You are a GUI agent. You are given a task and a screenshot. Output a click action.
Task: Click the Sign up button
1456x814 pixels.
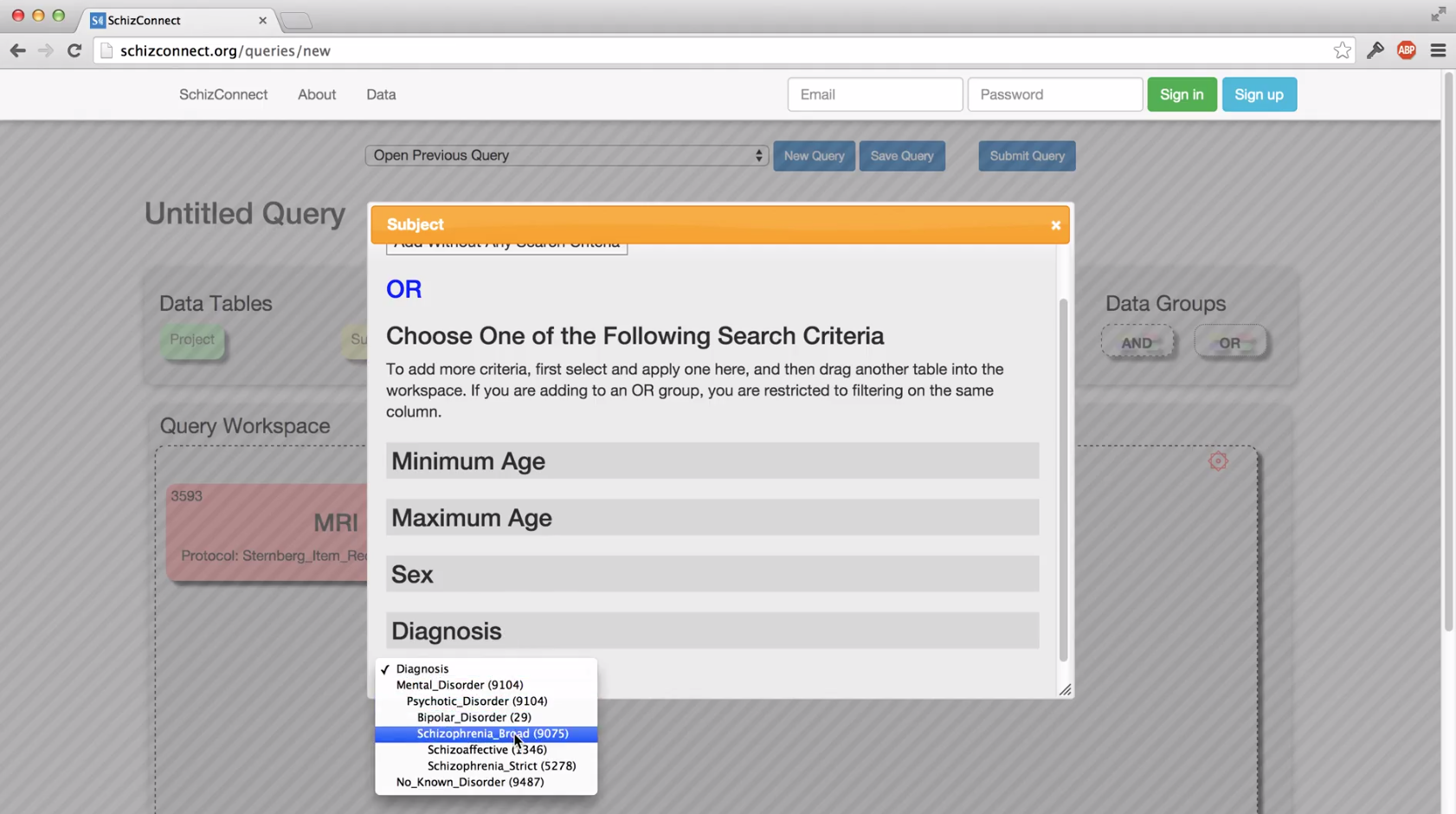[1259, 94]
